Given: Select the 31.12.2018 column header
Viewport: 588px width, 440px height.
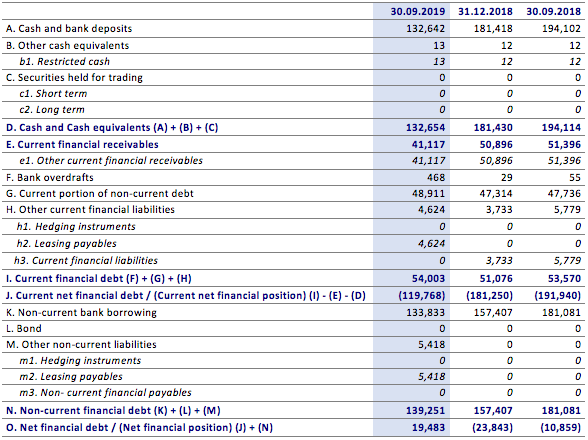Looking at the screenshot, I should coord(485,11).
